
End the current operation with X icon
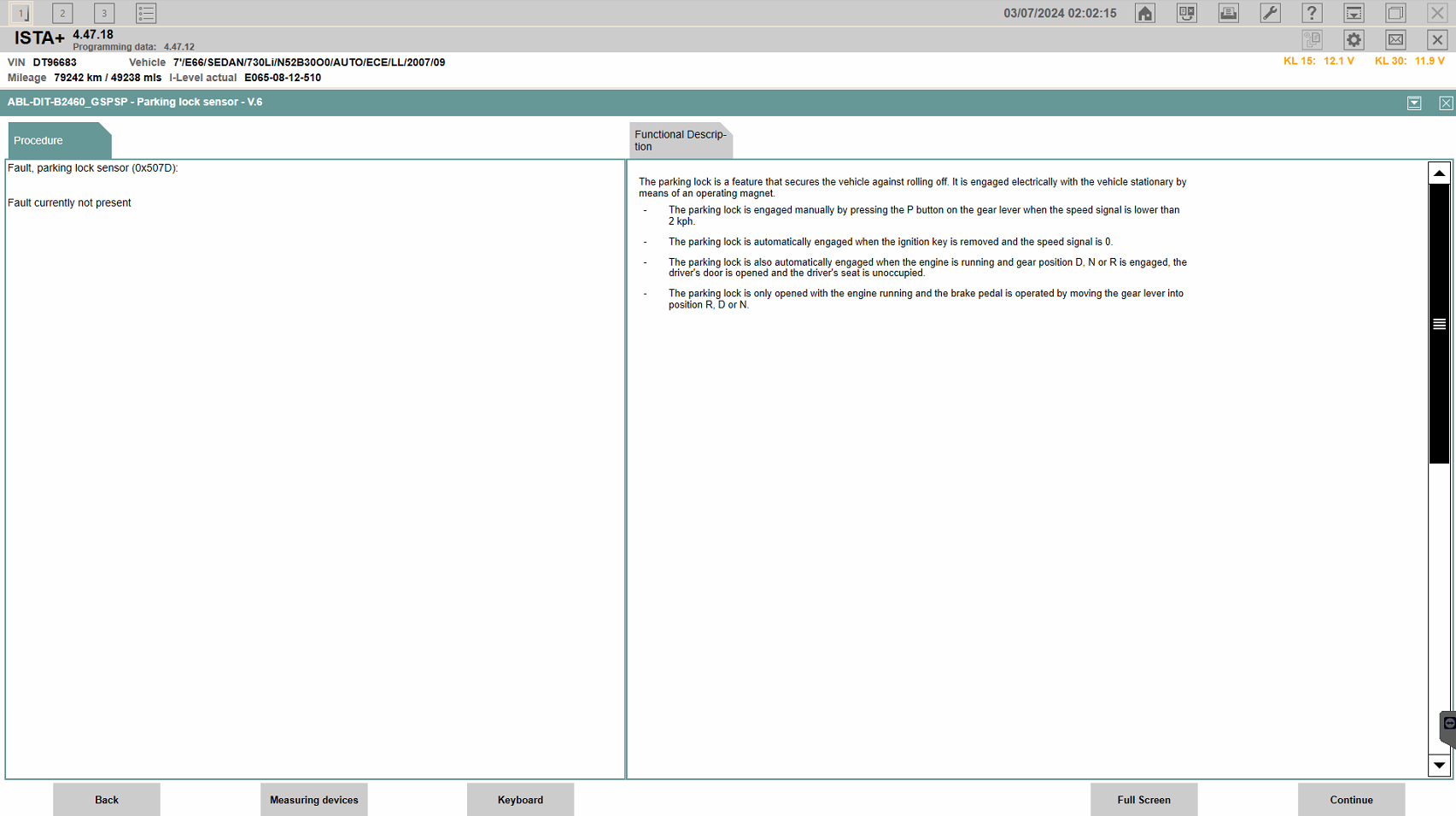[1438, 39]
